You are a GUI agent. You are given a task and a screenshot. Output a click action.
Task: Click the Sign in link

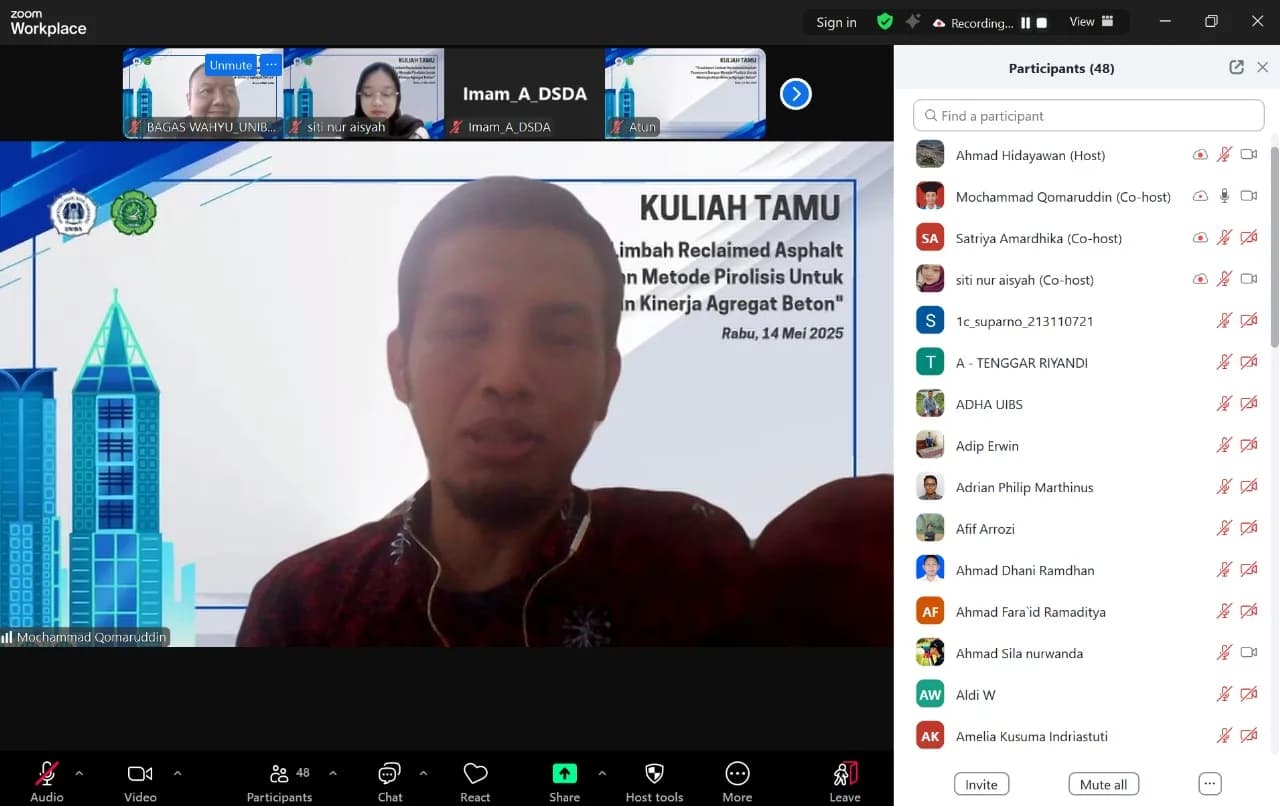coord(836,22)
